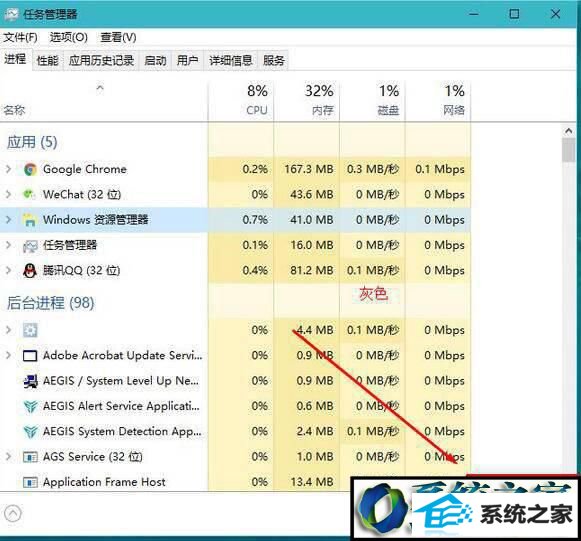The height and width of the screenshot is (541, 581).
Task: Click the 后台进程 (98) group heading
Action: pyautogui.click(x=50, y=303)
